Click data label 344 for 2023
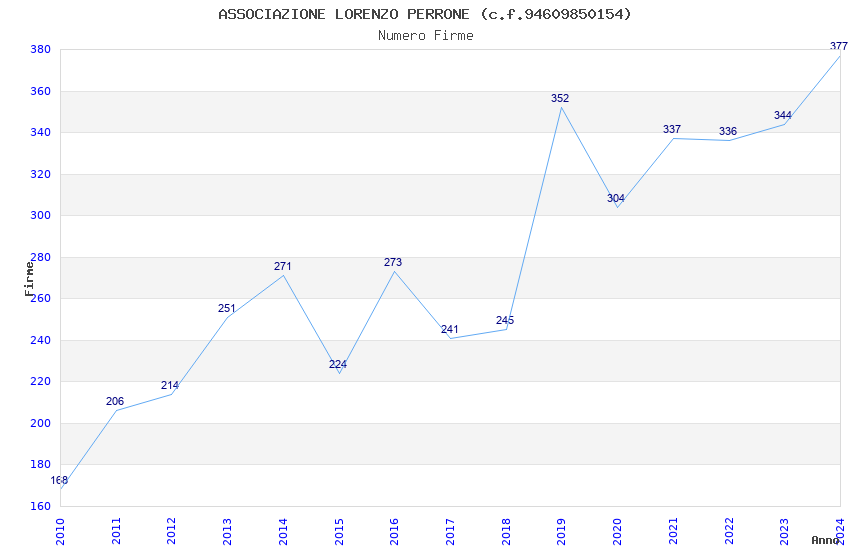This screenshot has height=550, width=850. [783, 115]
